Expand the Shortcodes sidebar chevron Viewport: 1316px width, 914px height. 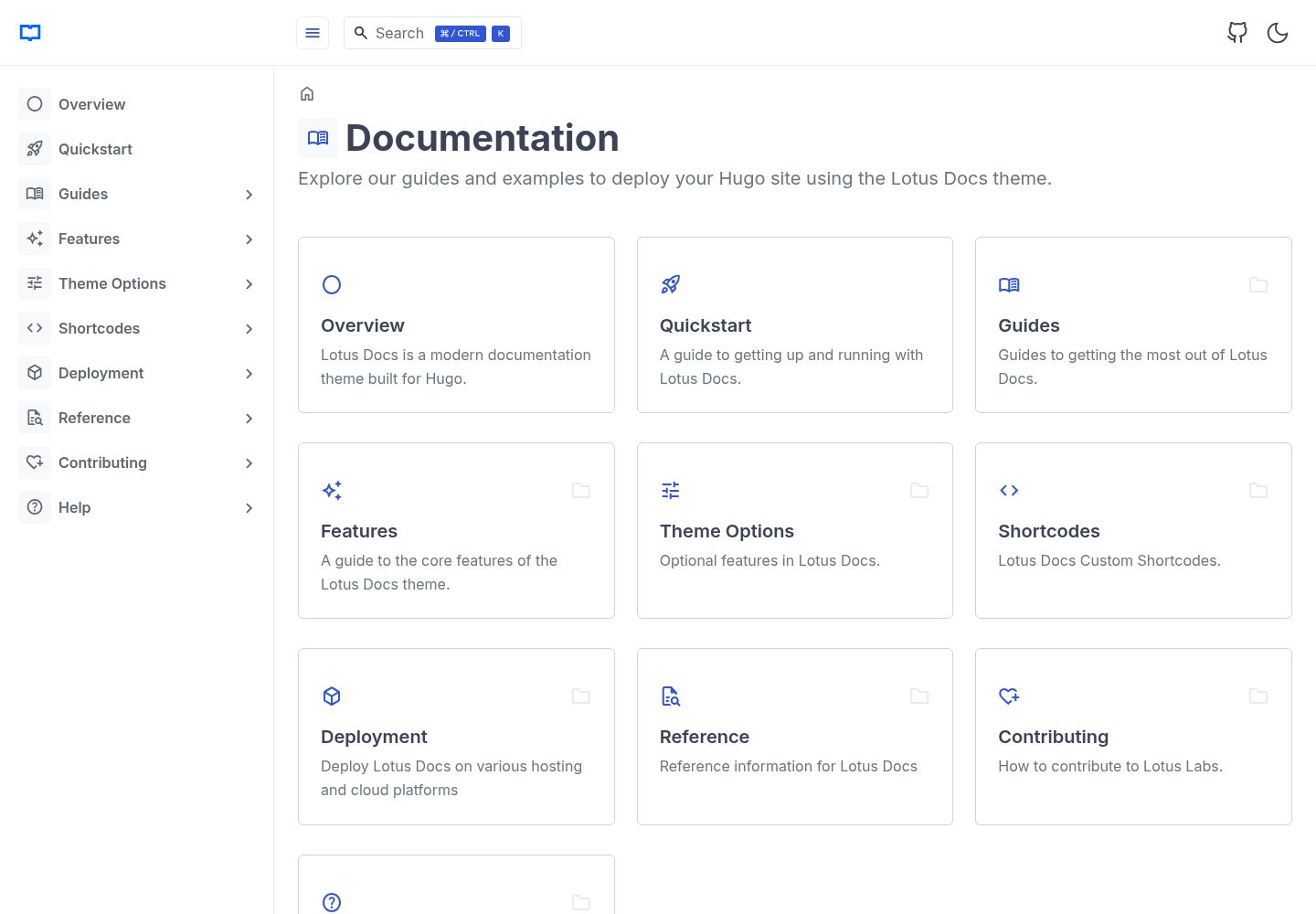pos(249,329)
